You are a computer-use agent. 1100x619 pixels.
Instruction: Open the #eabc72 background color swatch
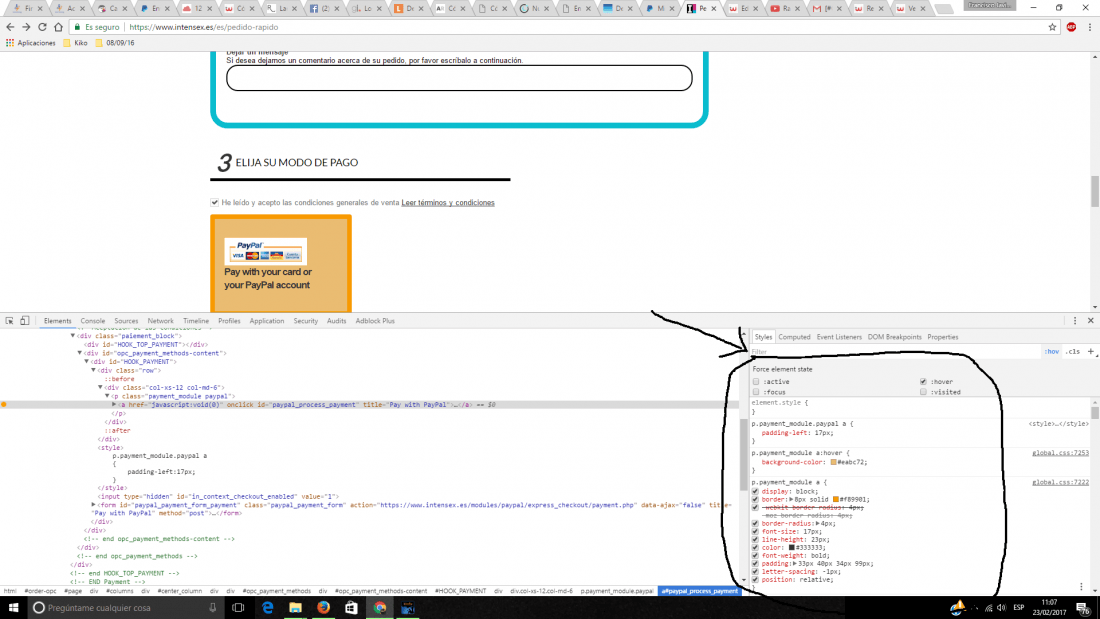[x=833, y=462]
